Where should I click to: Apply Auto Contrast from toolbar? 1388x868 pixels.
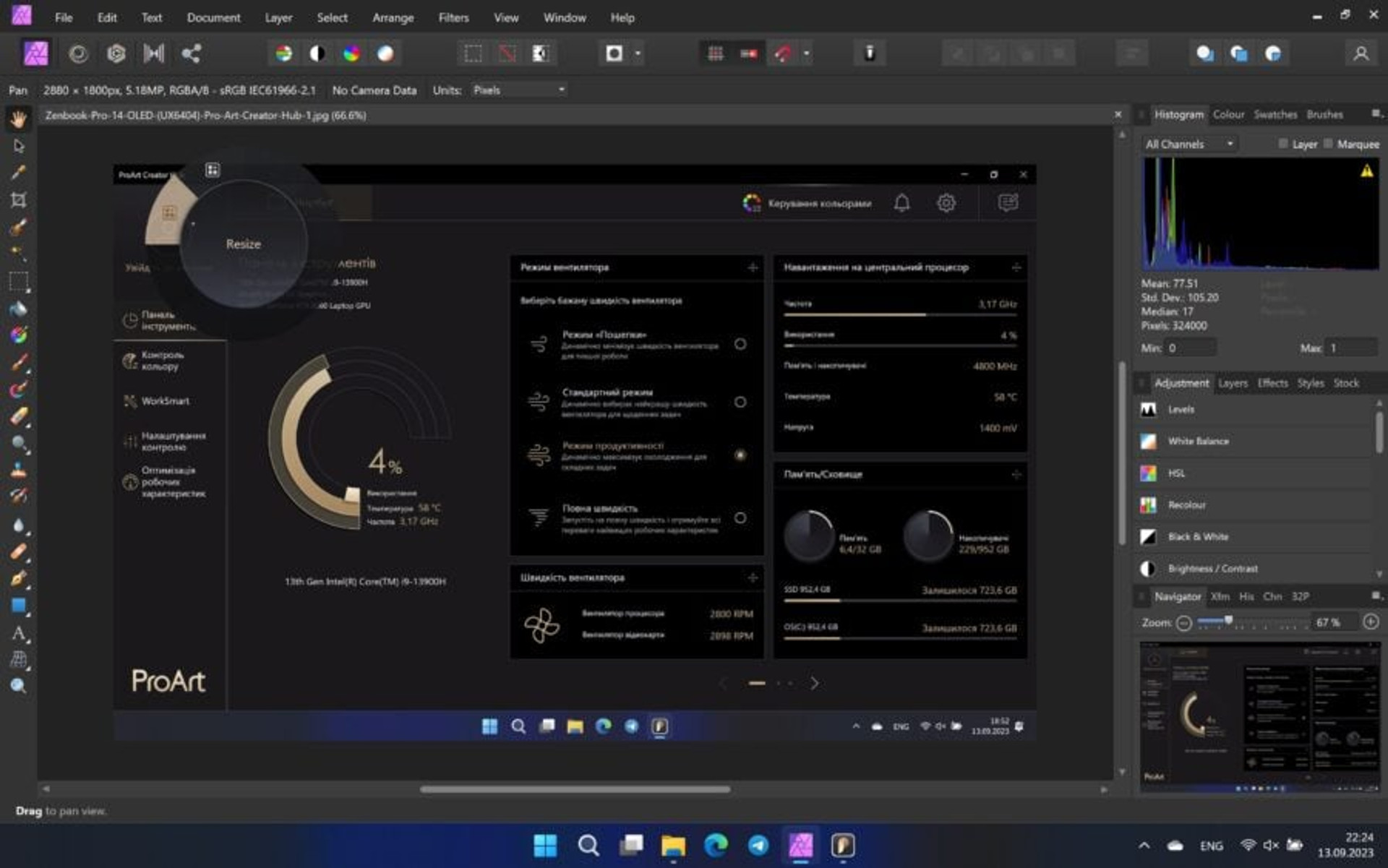tap(317, 53)
